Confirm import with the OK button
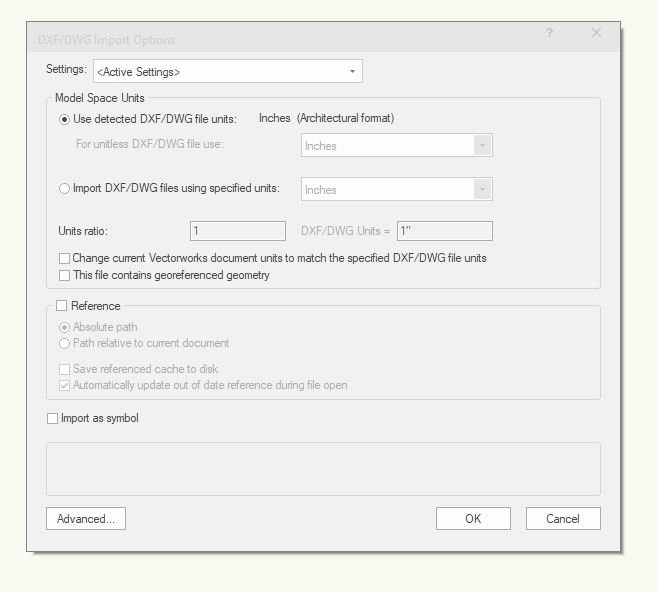The height and width of the screenshot is (592, 657). (473, 519)
